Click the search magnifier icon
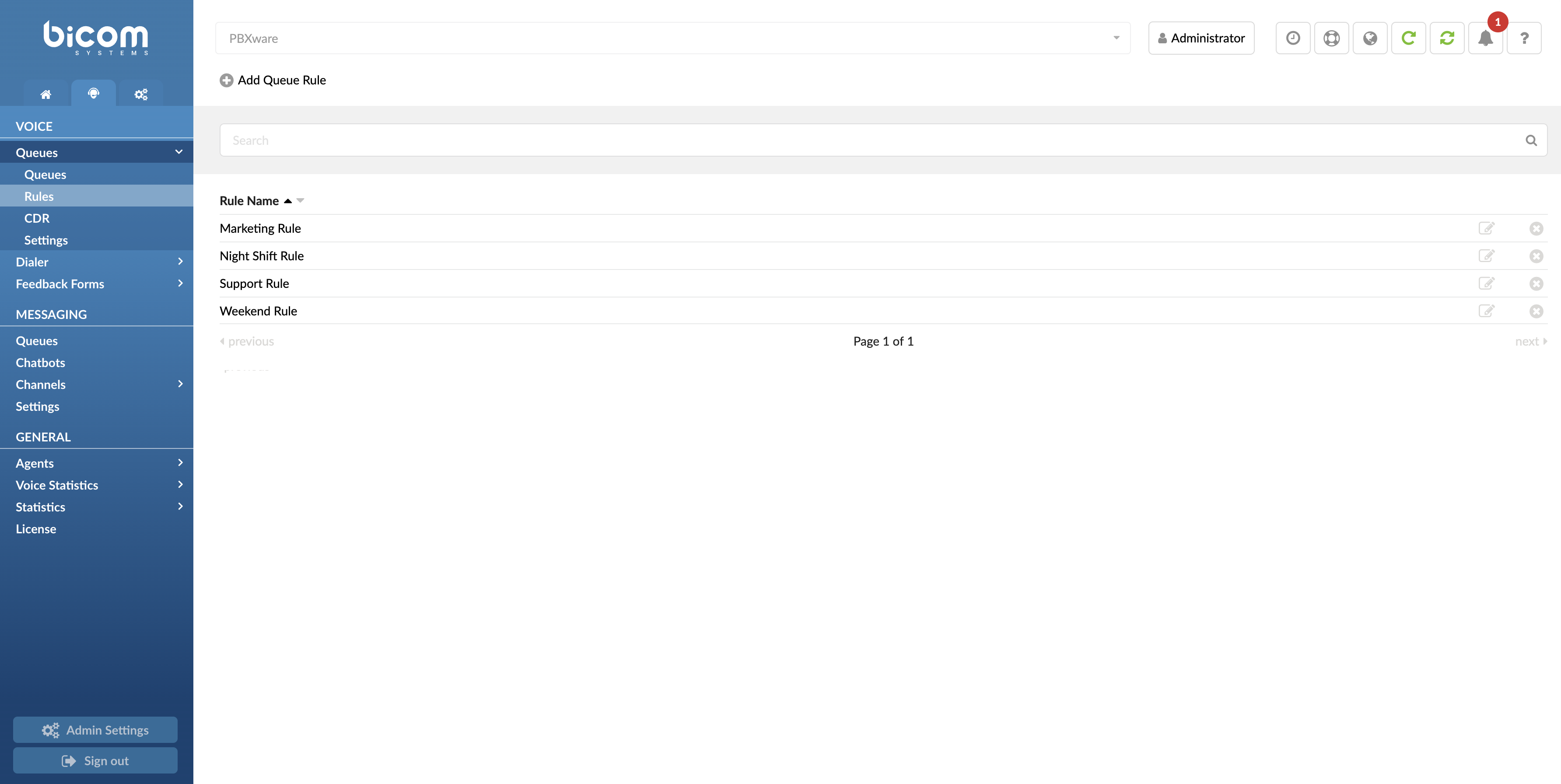Image resolution: width=1561 pixels, height=784 pixels. tap(1531, 140)
